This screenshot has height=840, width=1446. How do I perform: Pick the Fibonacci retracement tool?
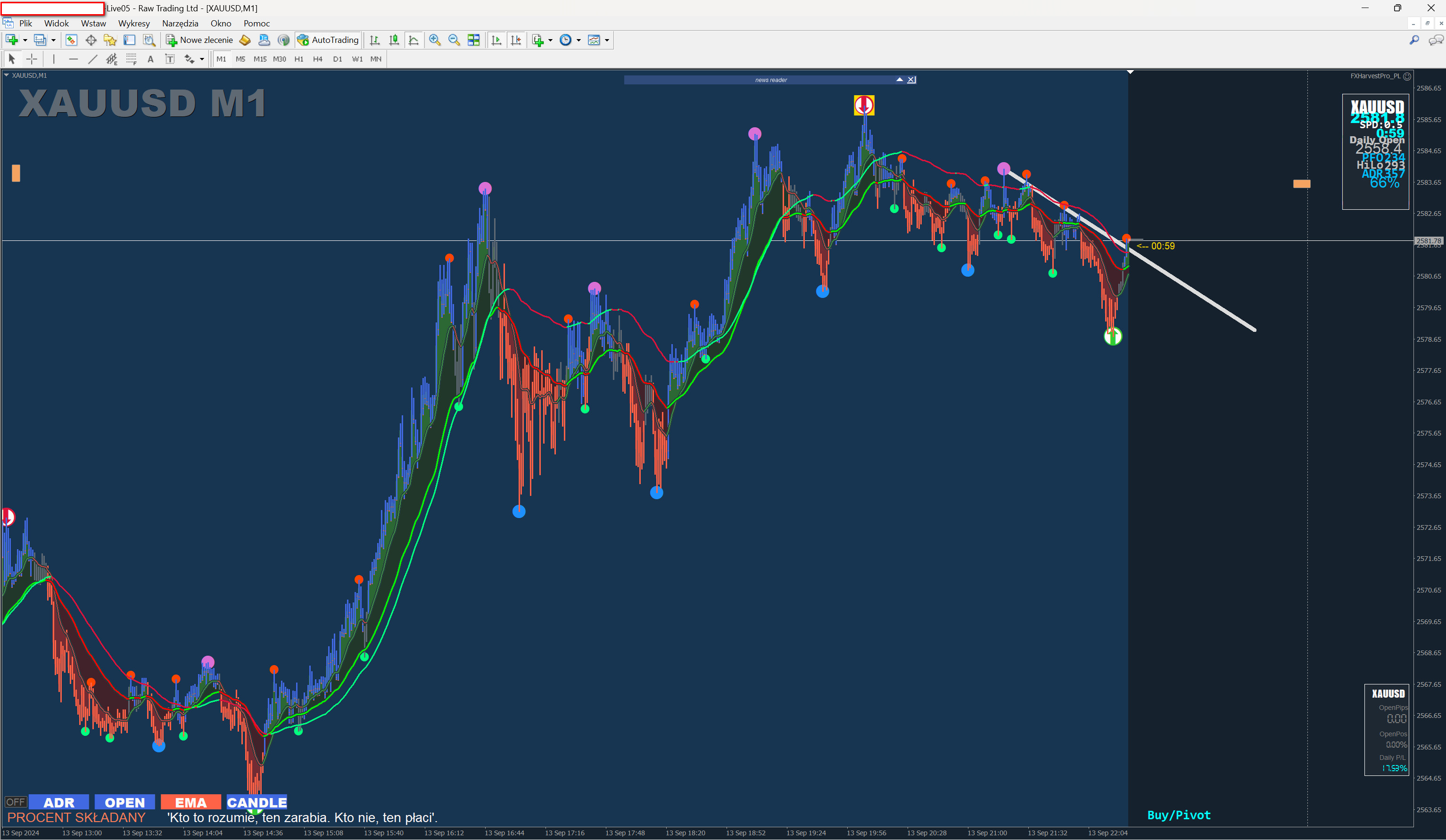pyautogui.click(x=132, y=59)
